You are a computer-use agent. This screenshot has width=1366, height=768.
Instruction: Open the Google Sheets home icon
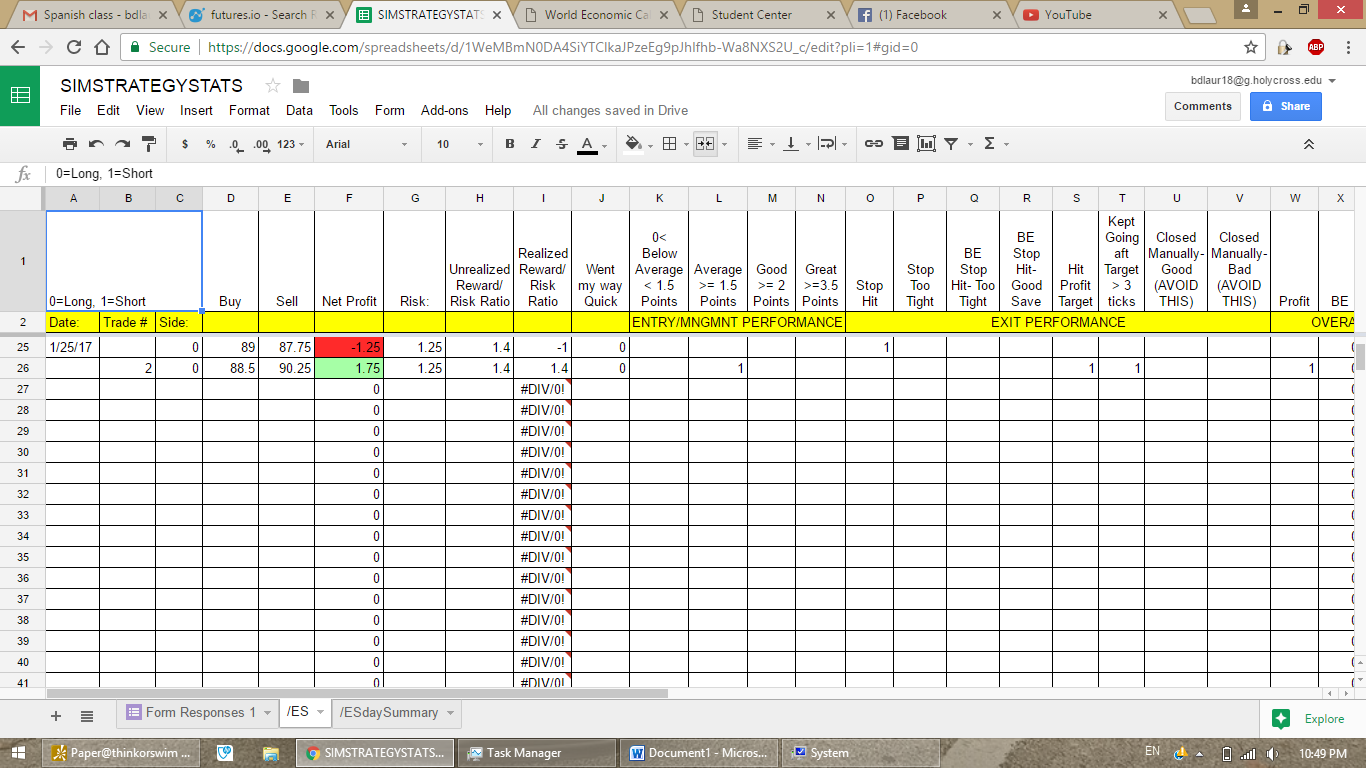pos(20,96)
